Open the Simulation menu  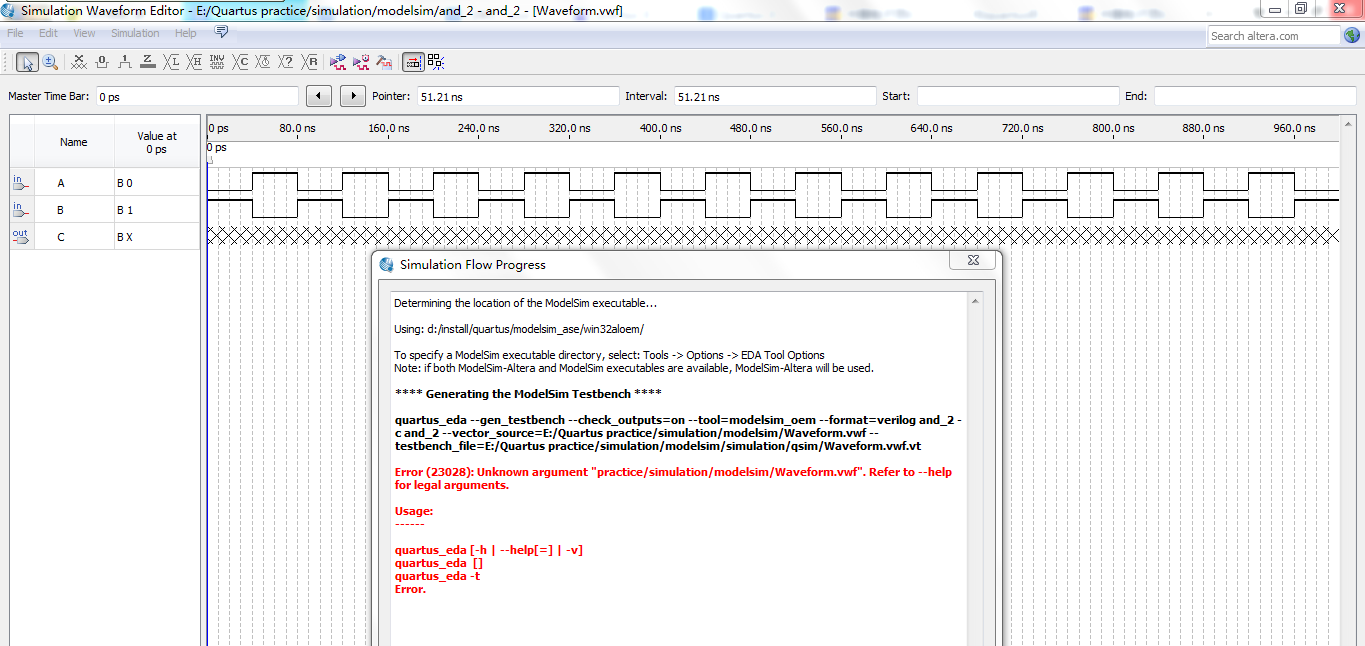135,33
